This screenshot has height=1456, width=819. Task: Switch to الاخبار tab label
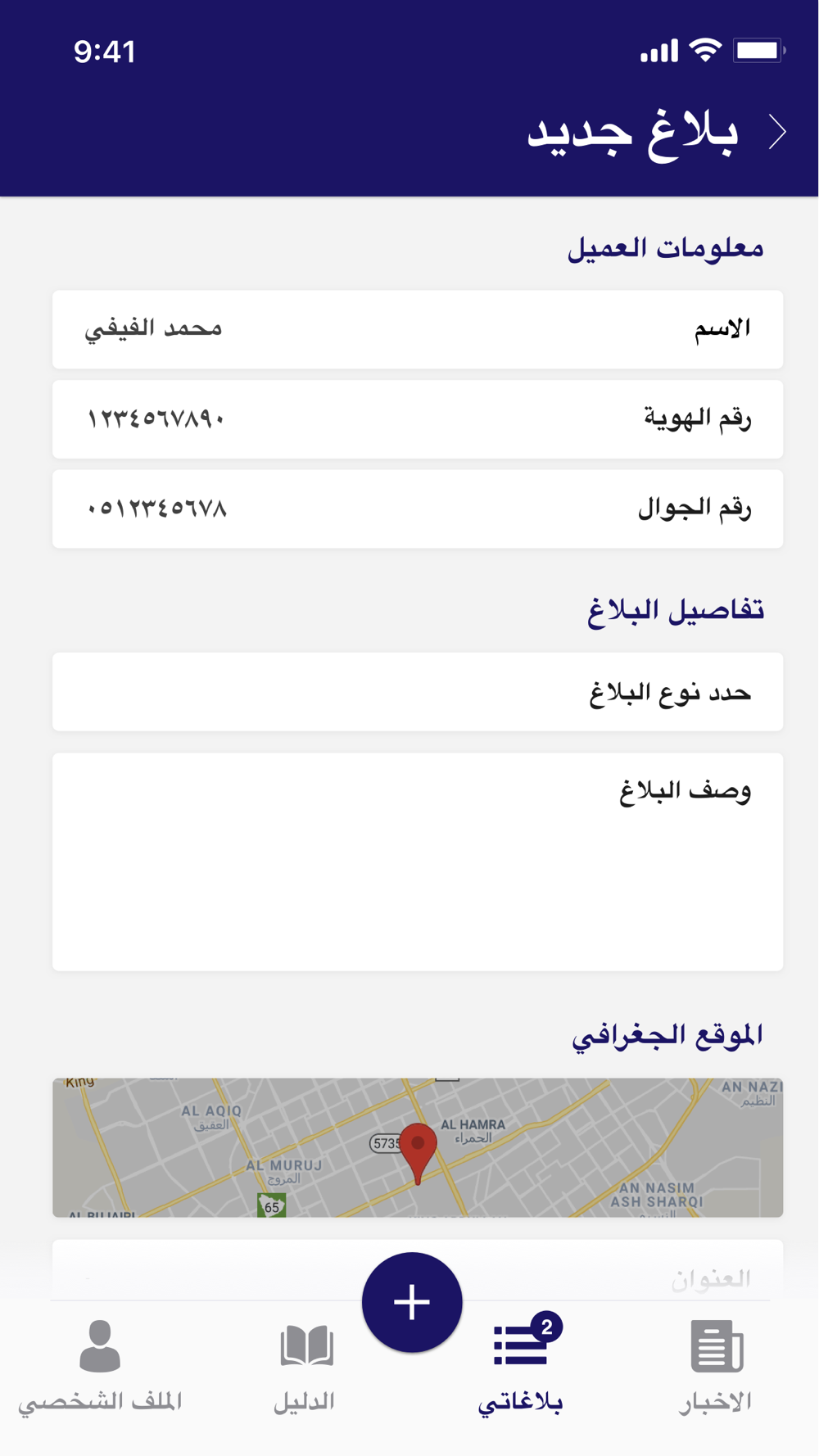pyautogui.click(x=715, y=1402)
